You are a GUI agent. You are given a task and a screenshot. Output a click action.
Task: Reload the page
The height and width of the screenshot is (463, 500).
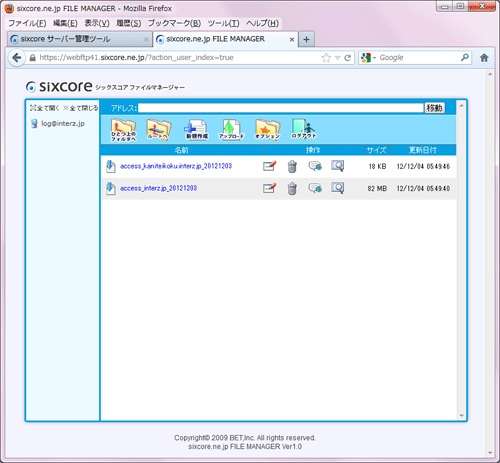[x=347, y=58]
